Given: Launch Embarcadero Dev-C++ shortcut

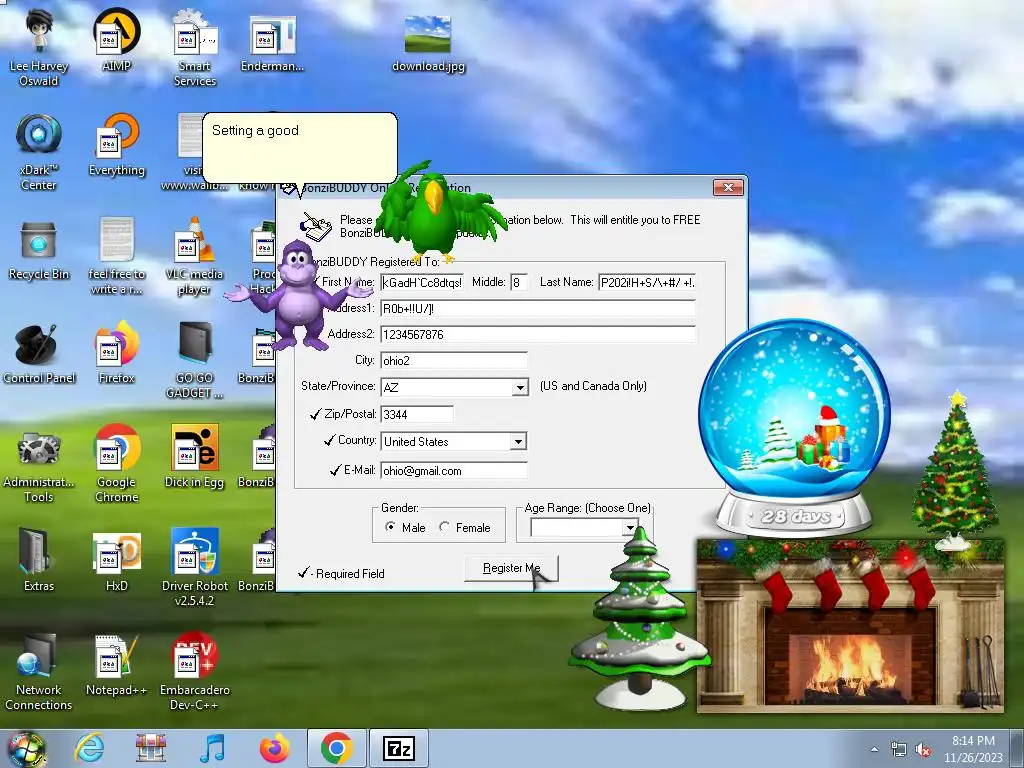Looking at the screenshot, I should click(195, 671).
